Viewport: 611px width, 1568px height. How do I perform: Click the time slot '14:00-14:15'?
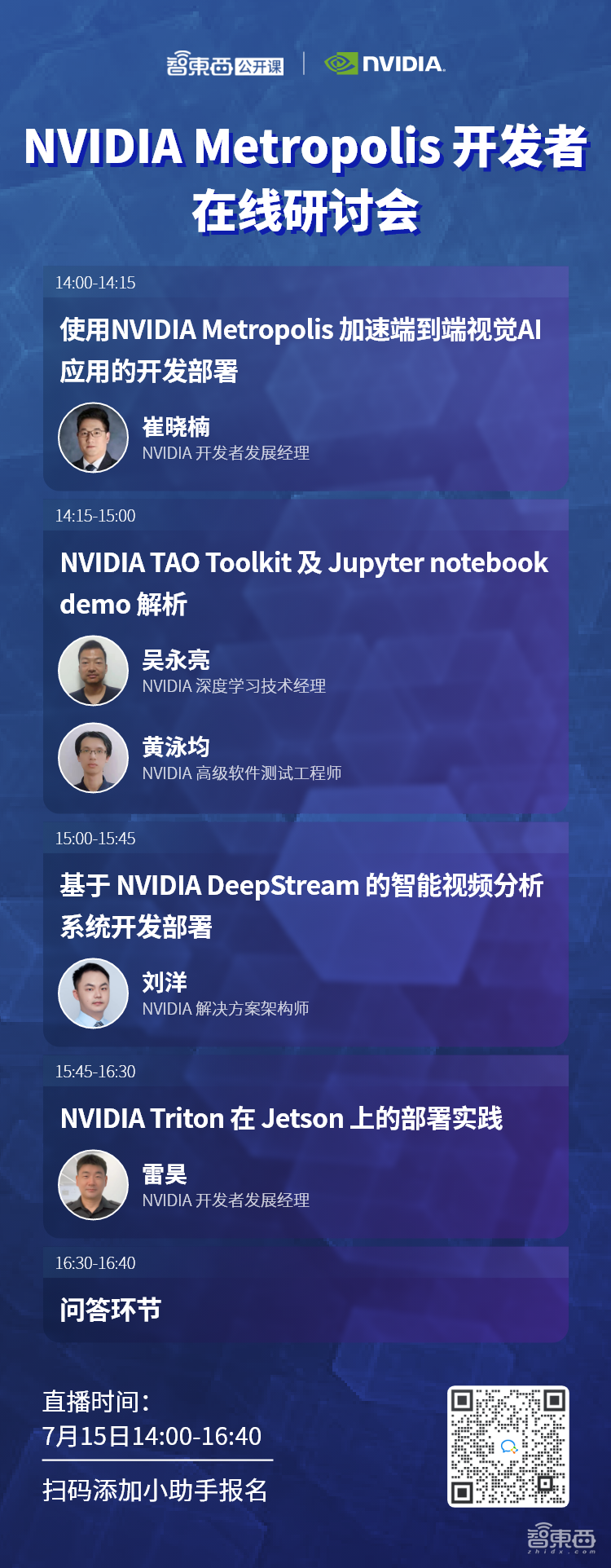95,283
